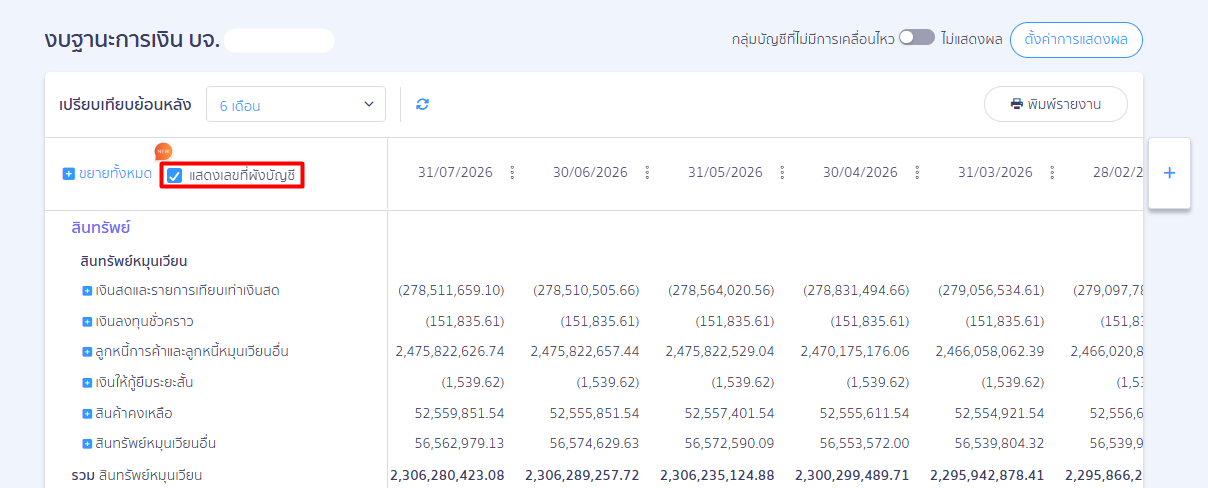This screenshot has width=1208, height=488.
Task: Click the 31/03/2026 column header
Action: tap(995, 172)
